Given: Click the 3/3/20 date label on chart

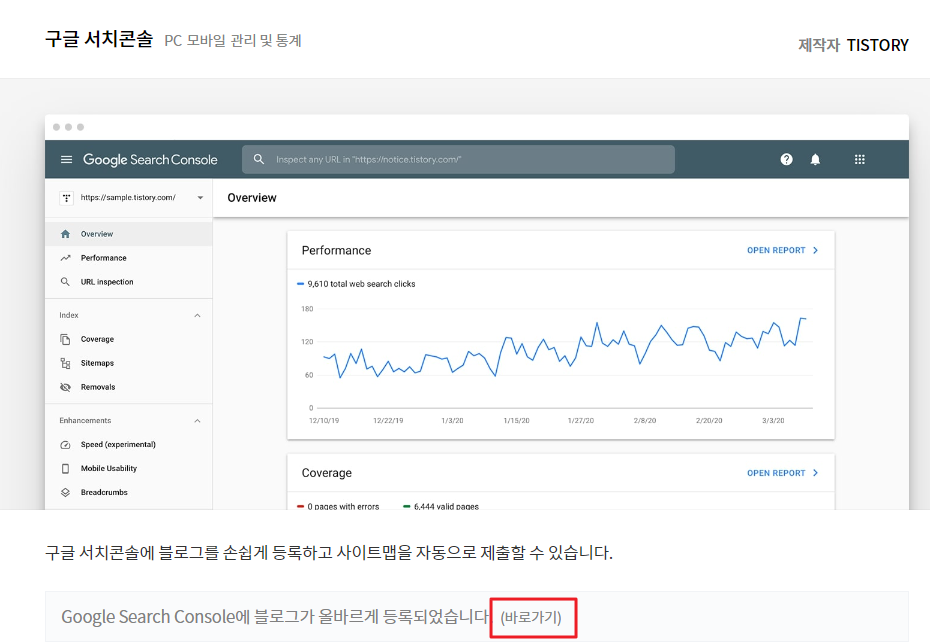Looking at the screenshot, I should 773,420.
